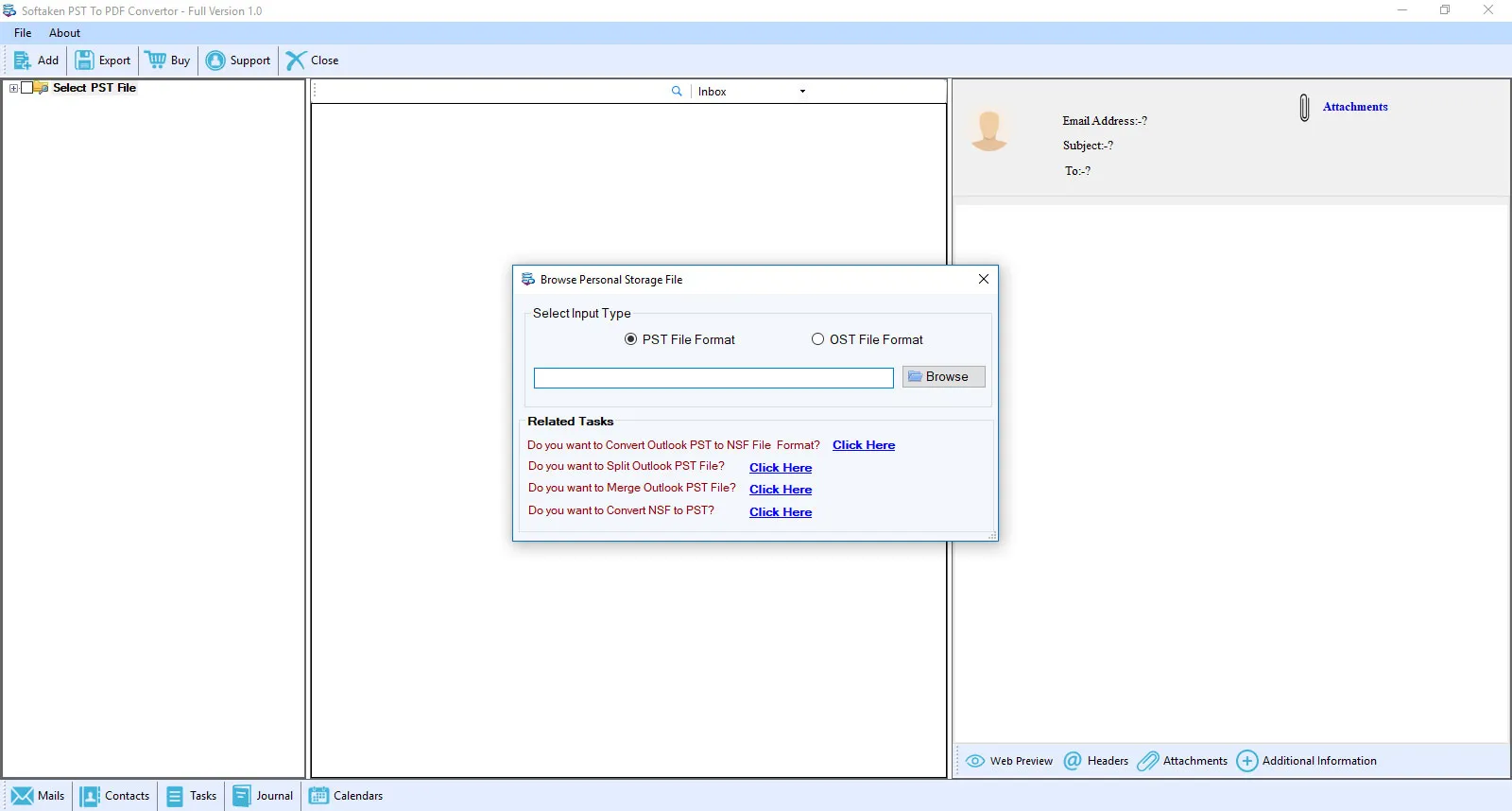1512x811 pixels.
Task: Click Here link for PST to NSF conversion
Action: (x=864, y=445)
